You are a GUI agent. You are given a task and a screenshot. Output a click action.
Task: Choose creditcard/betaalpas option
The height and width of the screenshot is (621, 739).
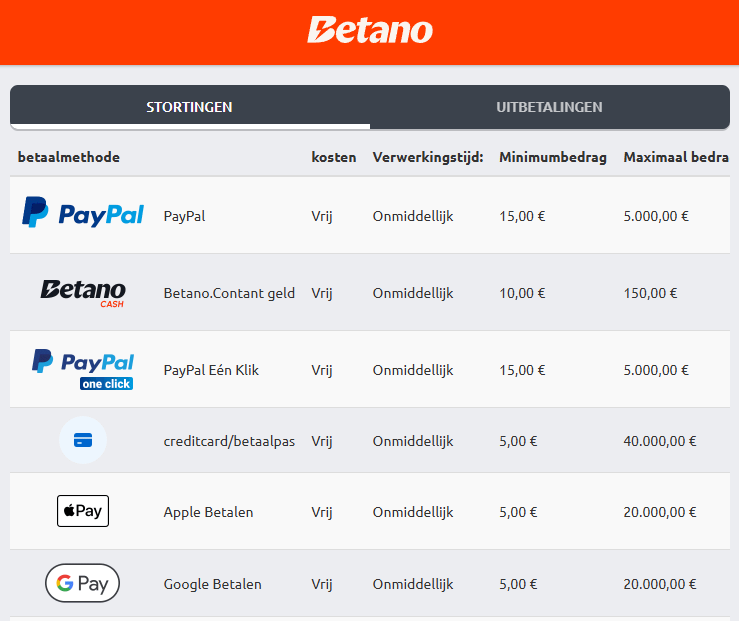point(229,441)
